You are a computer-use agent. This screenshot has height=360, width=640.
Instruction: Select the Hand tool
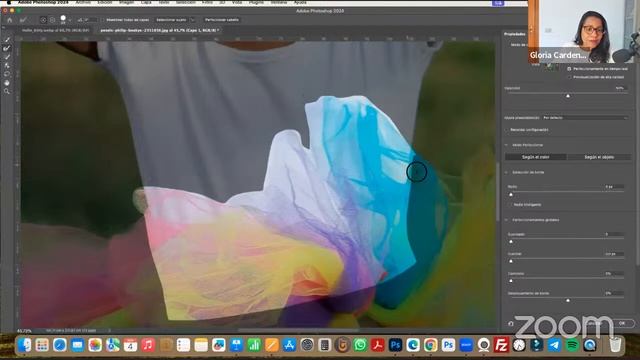[7, 83]
